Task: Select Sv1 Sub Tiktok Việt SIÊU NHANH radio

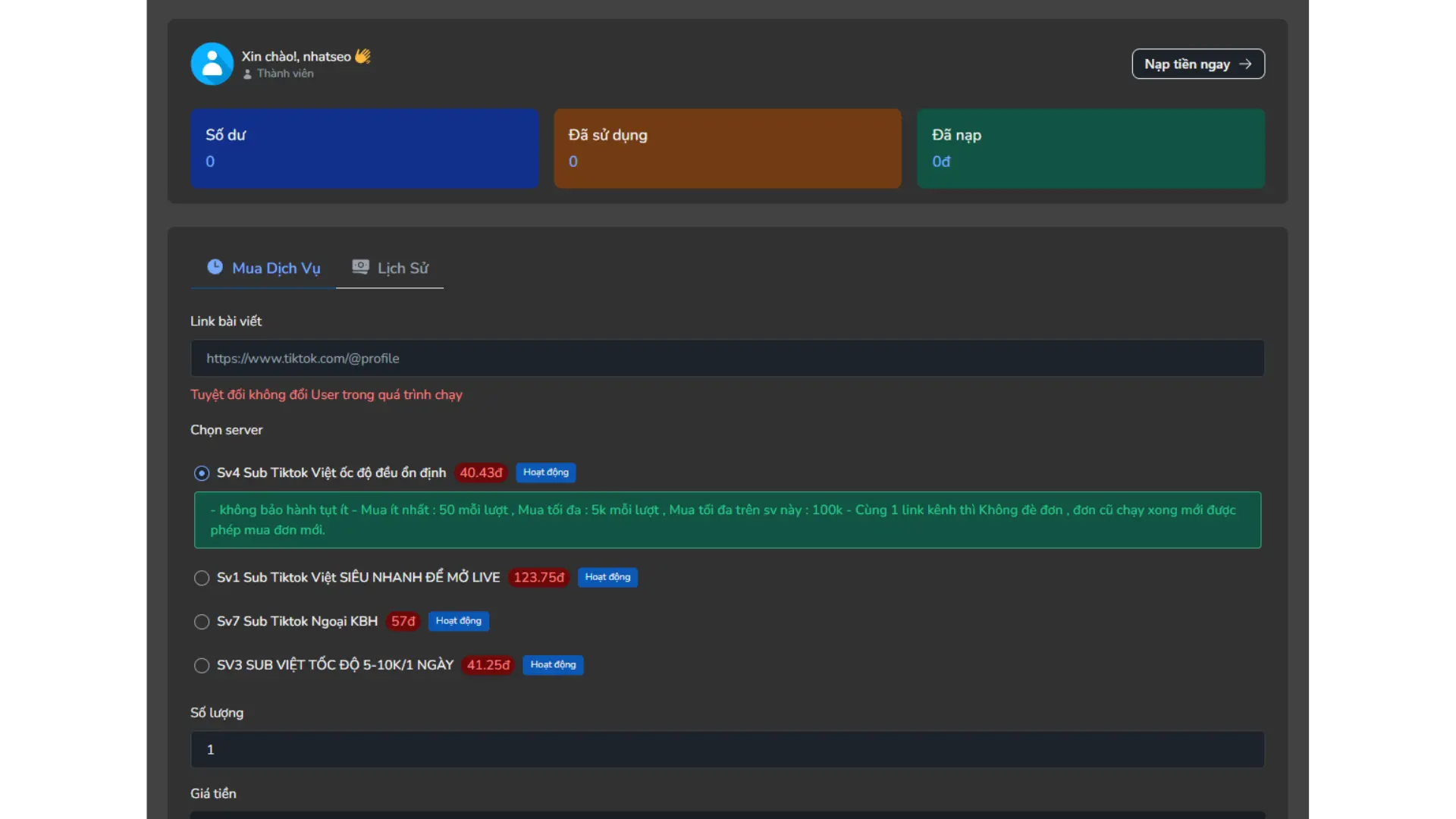Action: pos(202,578)
